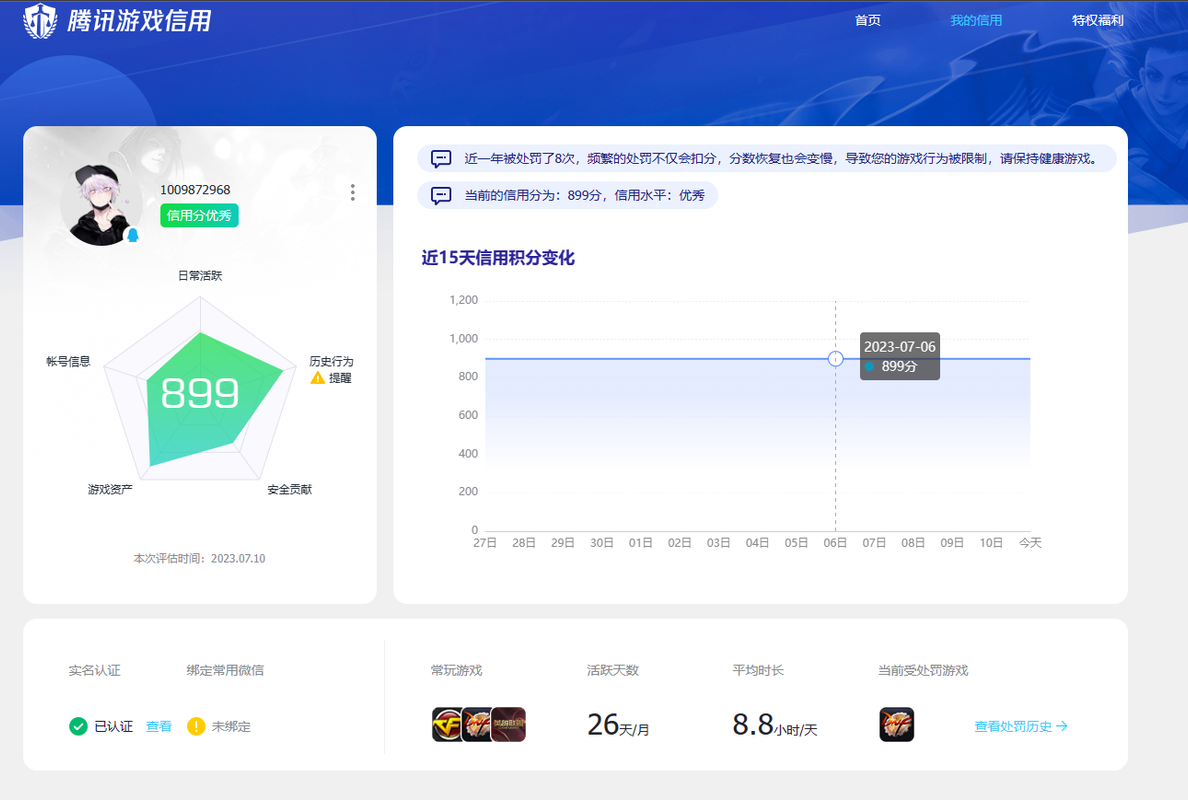The image size is (1188, 800).
Task: Click the 近15天信用积分变化 heading
Action: (x=498, y=258)
